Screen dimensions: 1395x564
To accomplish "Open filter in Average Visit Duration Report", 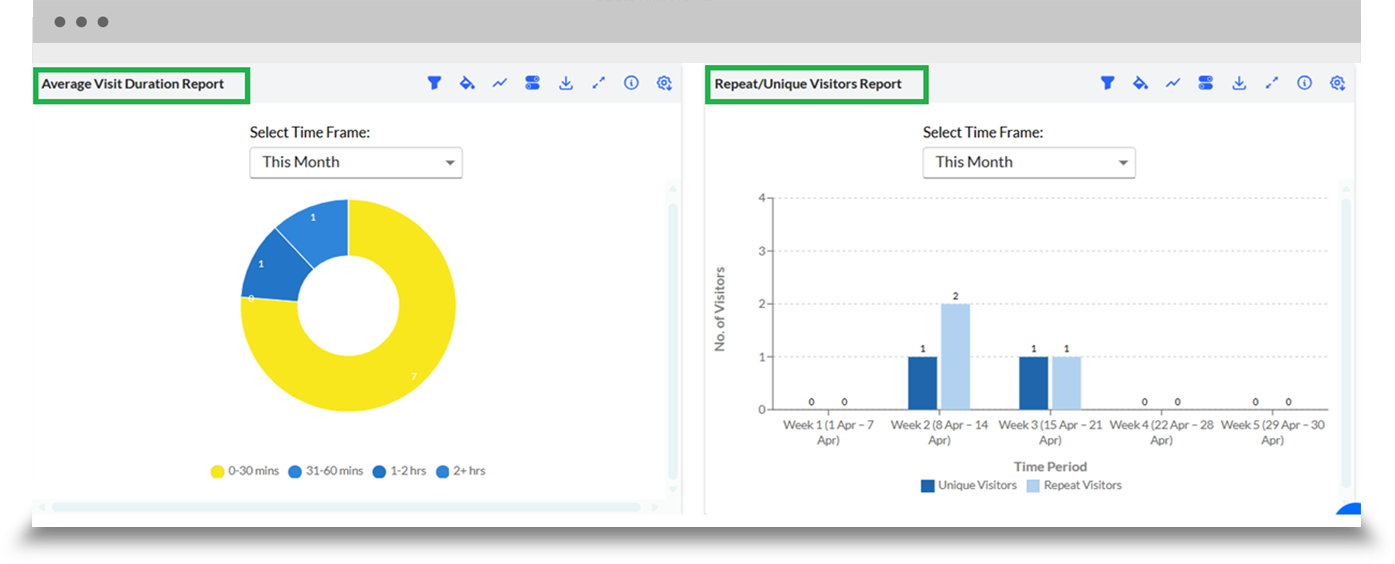I will tap(434, 84).
